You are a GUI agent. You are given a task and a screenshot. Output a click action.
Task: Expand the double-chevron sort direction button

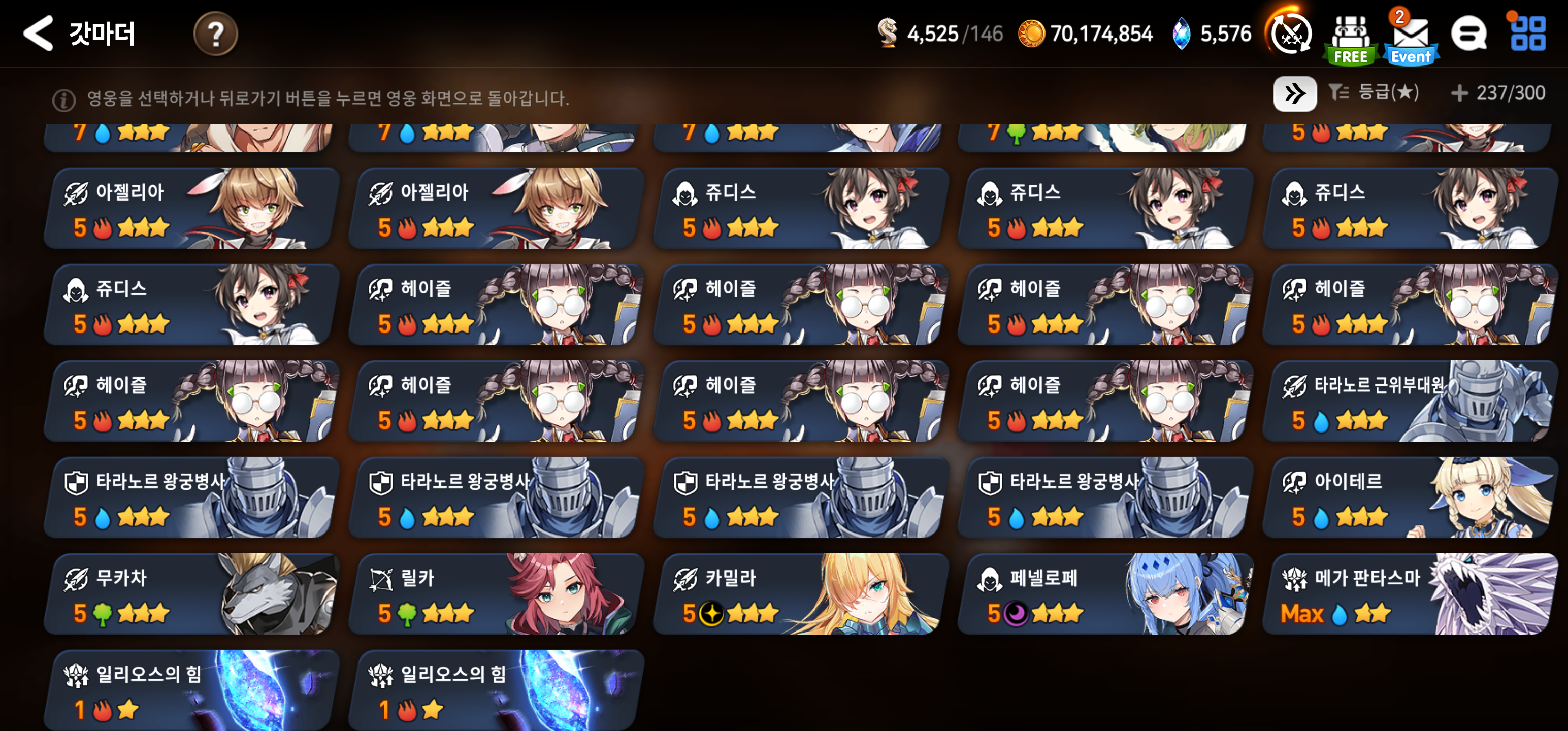(x=1295, y=94)
